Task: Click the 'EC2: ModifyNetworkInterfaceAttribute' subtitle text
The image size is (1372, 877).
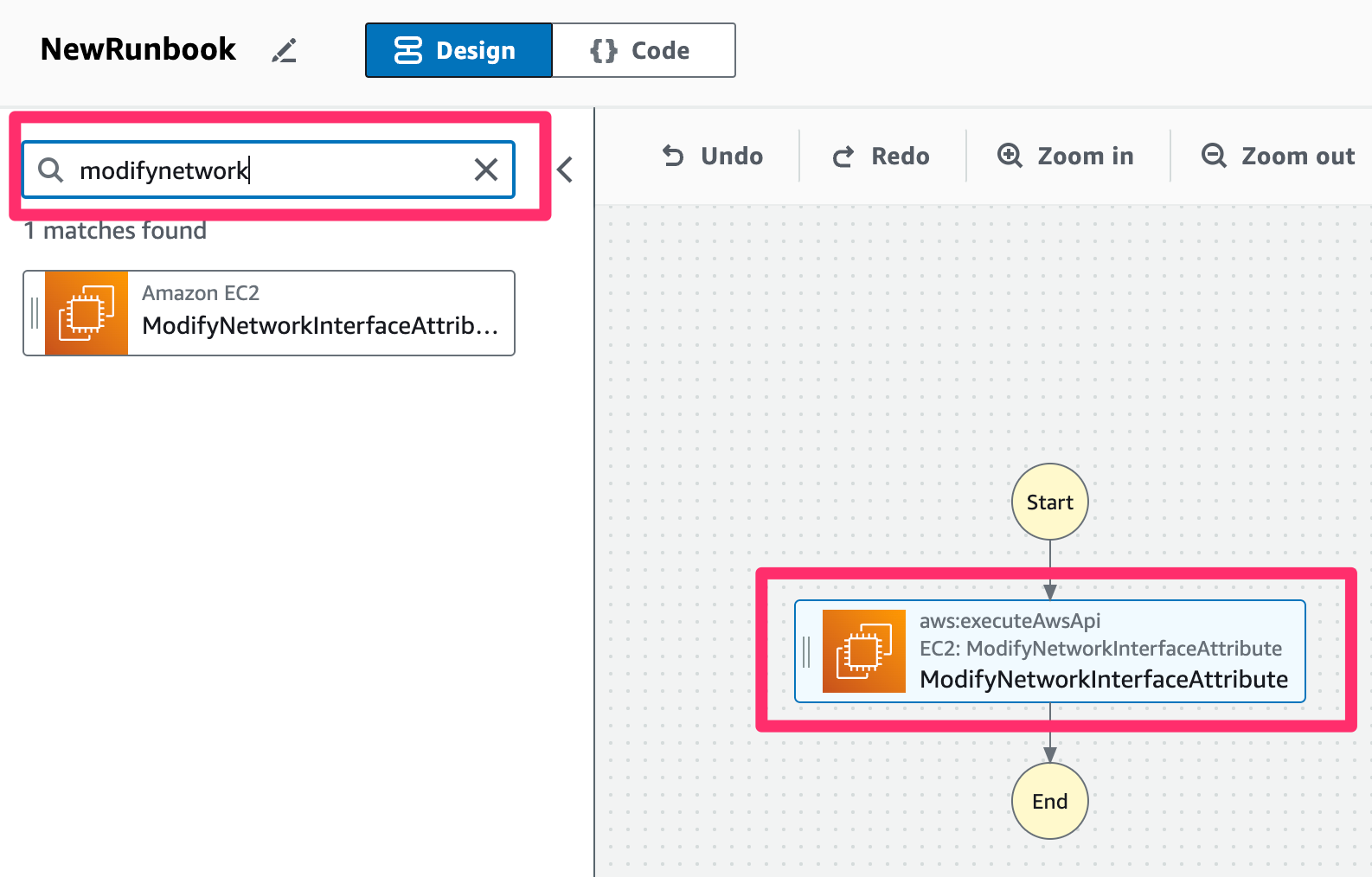Action: click(x=1100, y=649)
